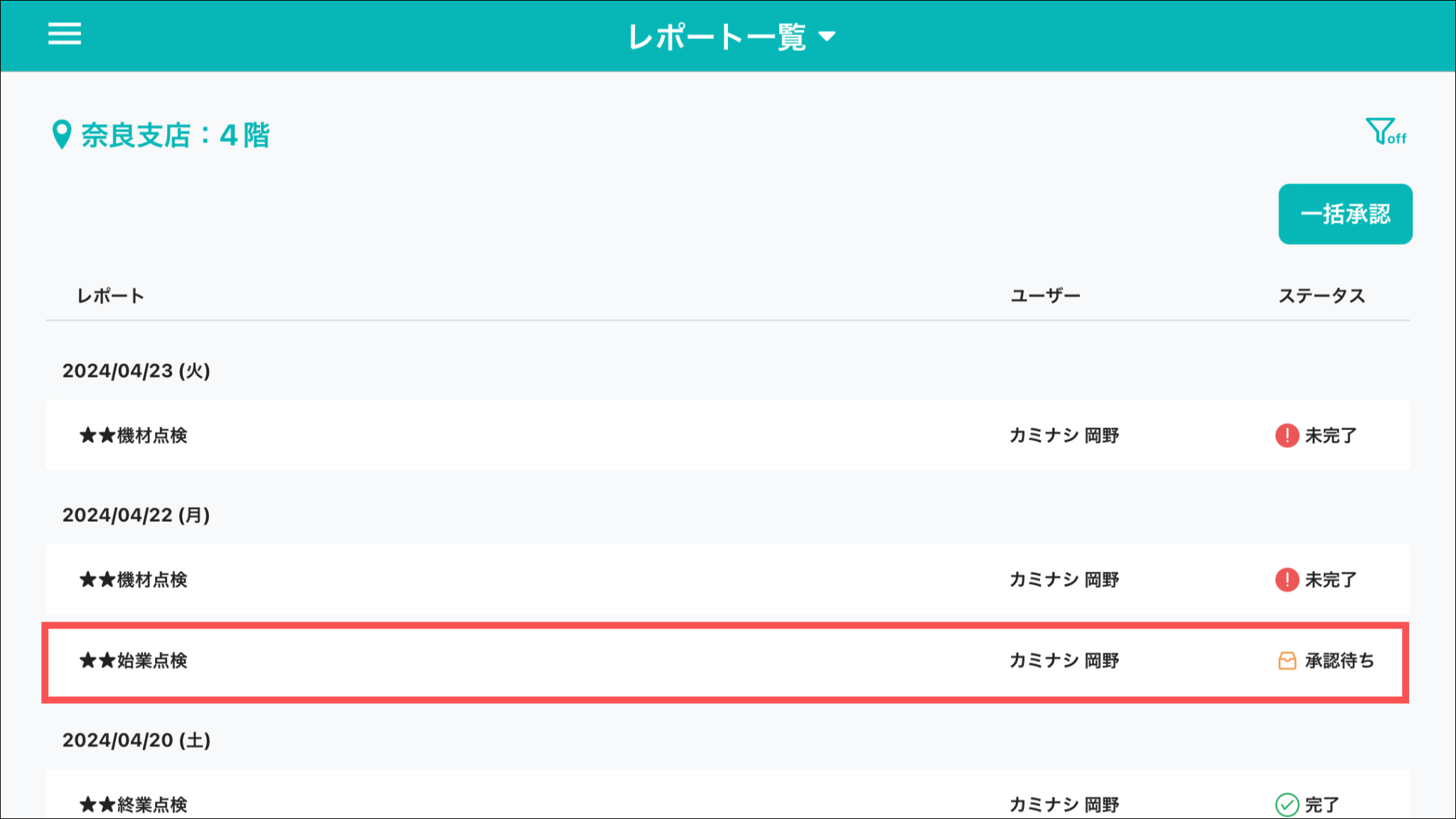Select the 奈良支店：4階 location label
Screen dimensions: 1456x819
(x=175, y=135)
